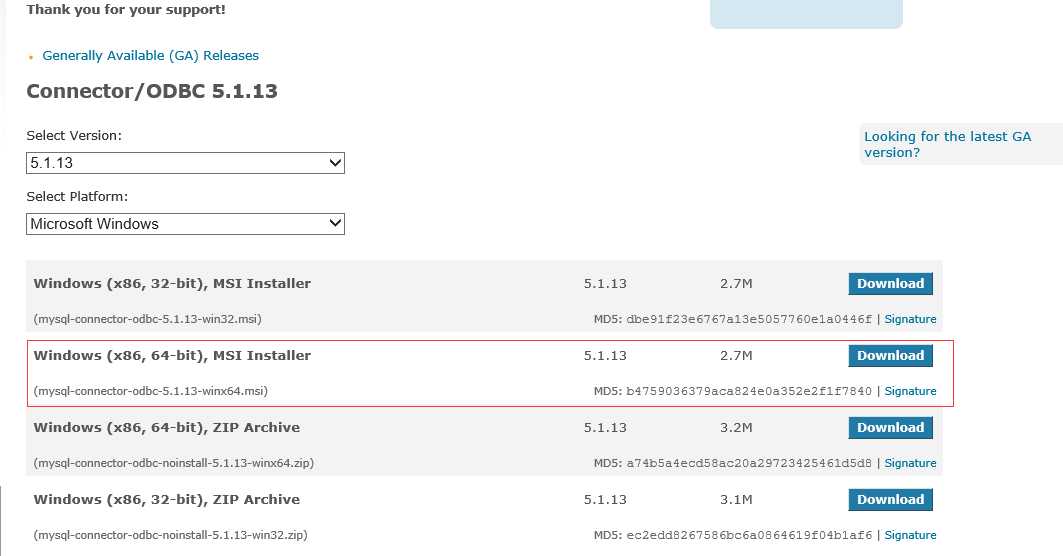Download Windows 32-bit ZIP Archive
Viewport: 1063px width, 556px height.
[x=890, y=500]
